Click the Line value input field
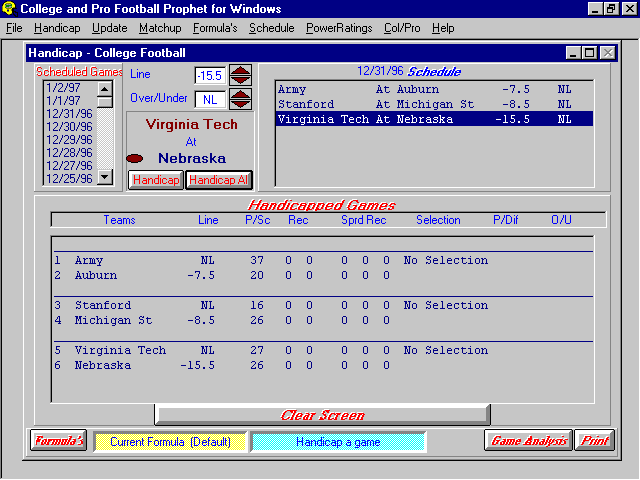The width and height of the screenshot is (640, 480). point(209,75)
